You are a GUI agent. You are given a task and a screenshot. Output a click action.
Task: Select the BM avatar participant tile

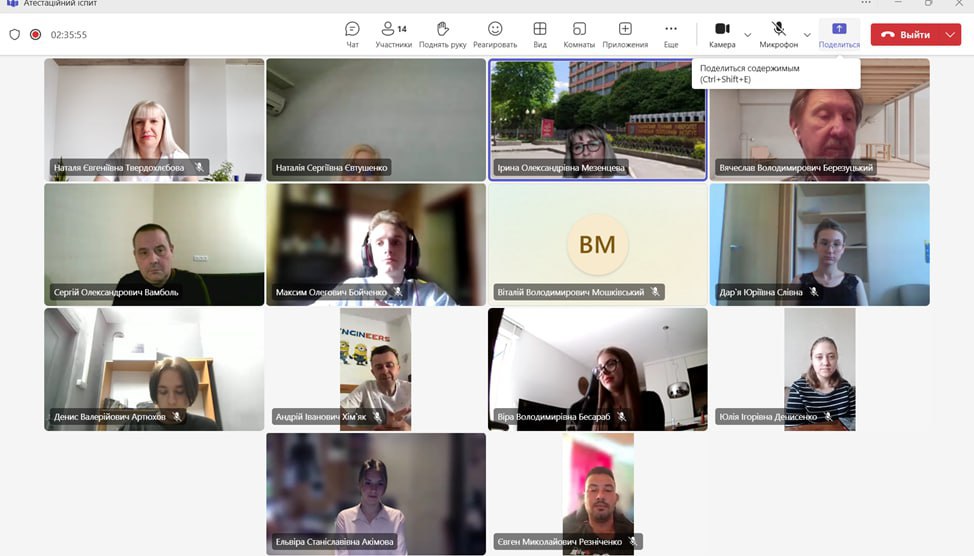pos(597,244)
